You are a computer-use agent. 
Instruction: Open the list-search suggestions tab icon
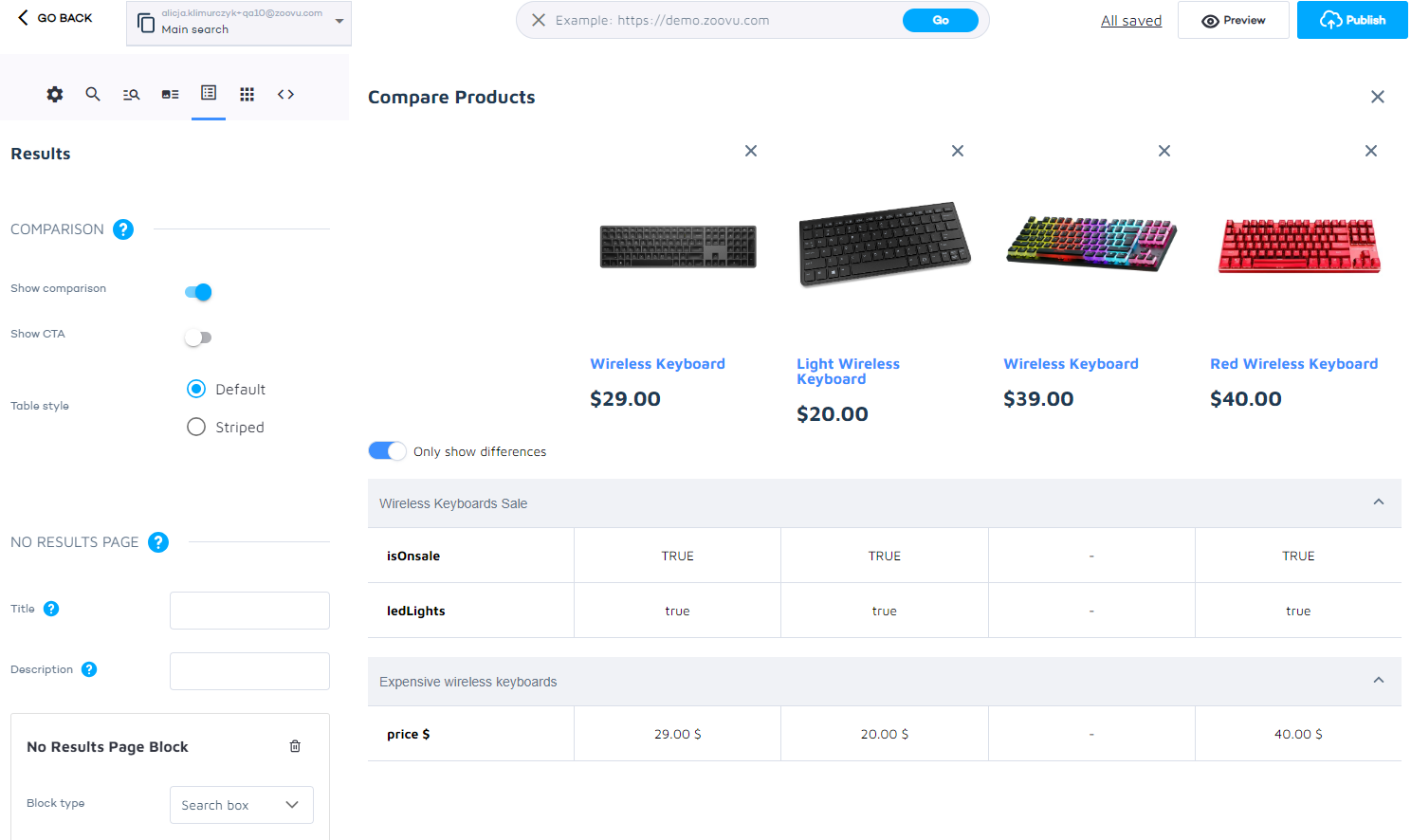132,94
